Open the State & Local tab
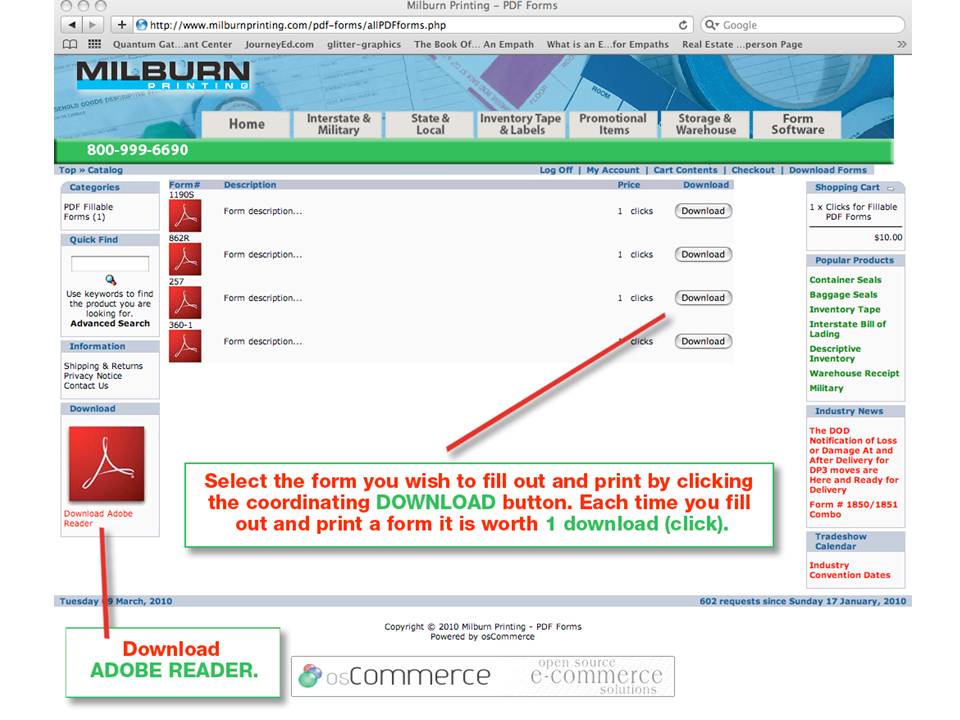This screenshot has width=960, height=720. (430, 124)
